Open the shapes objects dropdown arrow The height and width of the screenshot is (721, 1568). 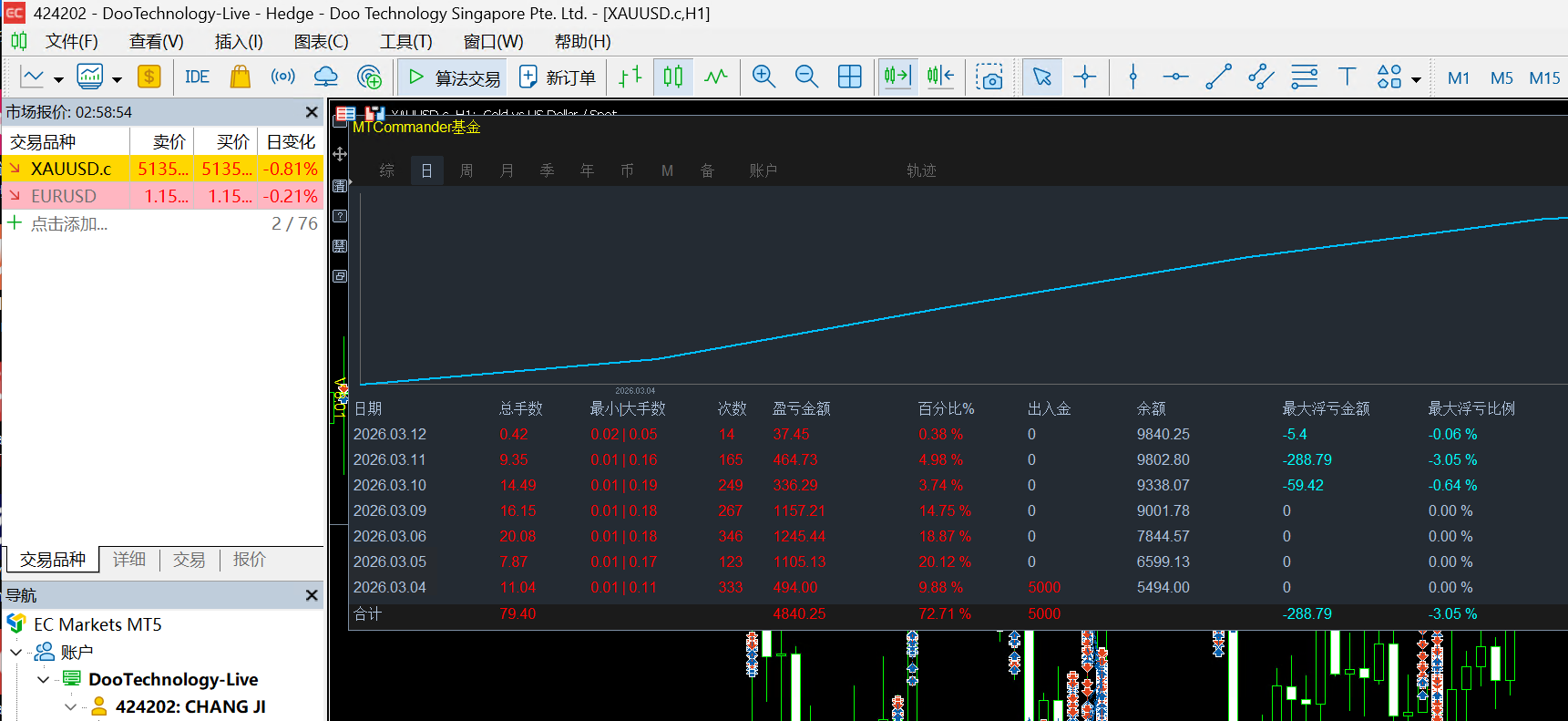point(1416,79)
